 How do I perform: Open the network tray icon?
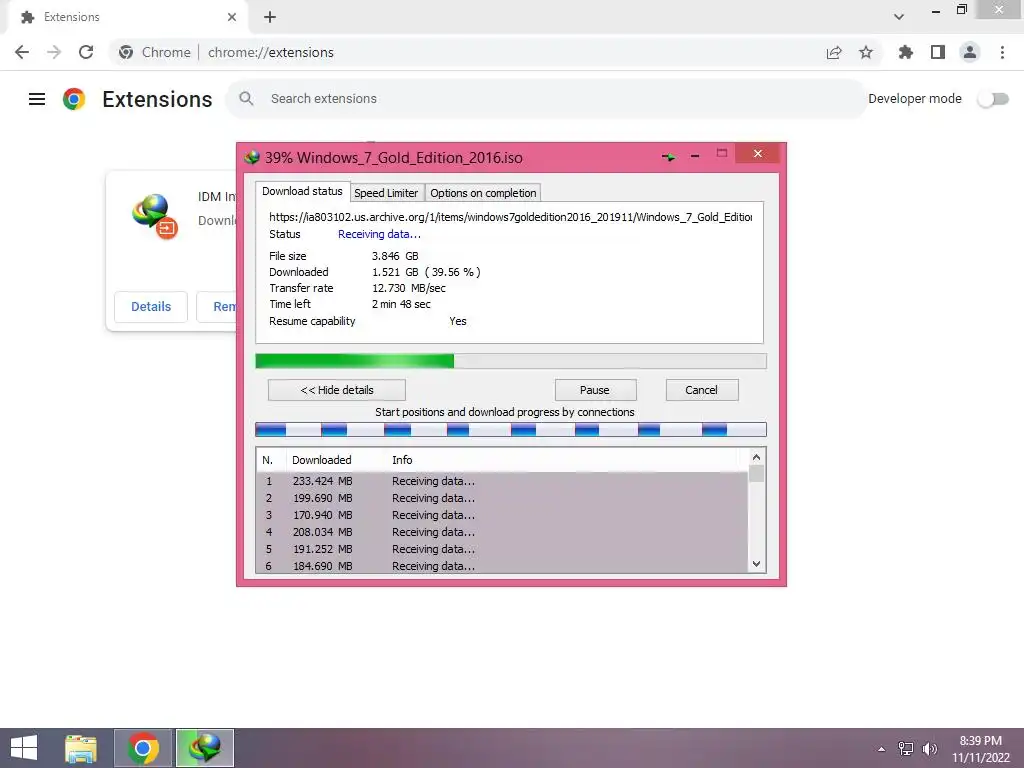906,749
